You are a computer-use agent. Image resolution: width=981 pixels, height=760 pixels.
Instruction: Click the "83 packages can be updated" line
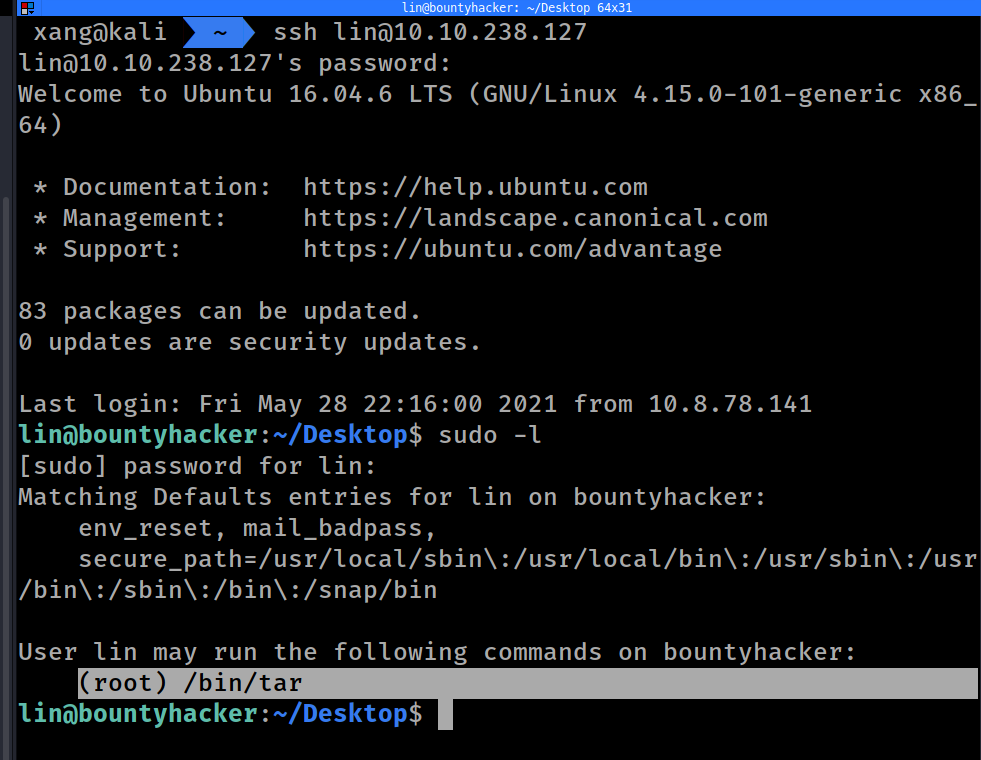(220, 311)
